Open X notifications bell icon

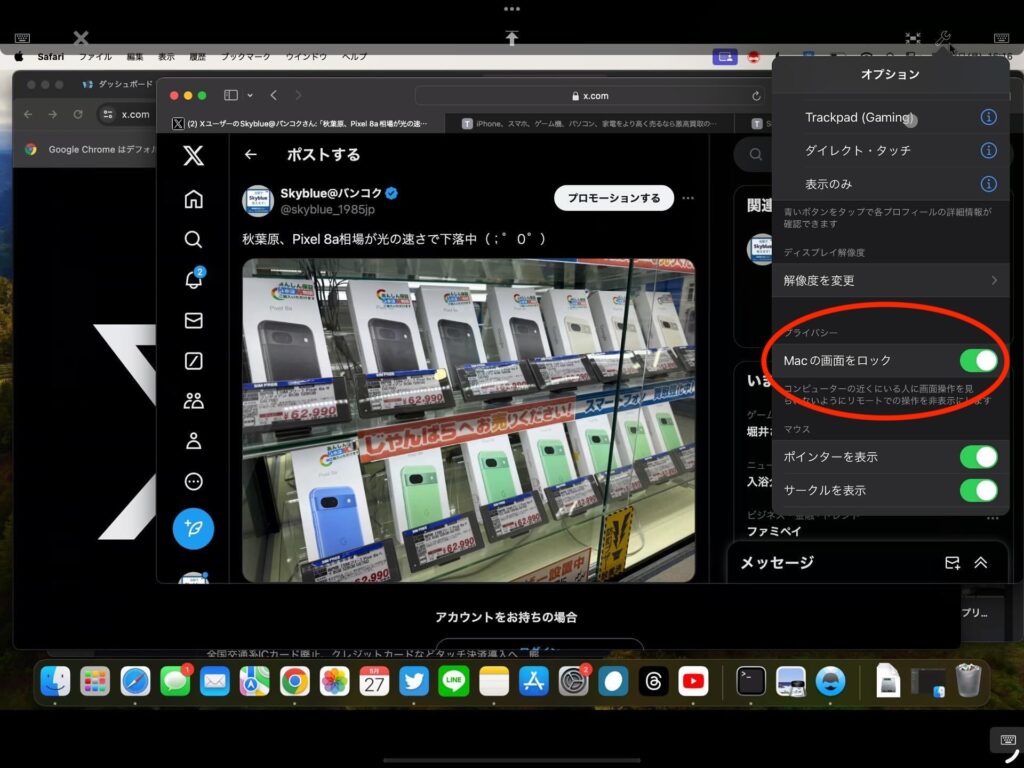pyautogui.click(x=193, y=280)
